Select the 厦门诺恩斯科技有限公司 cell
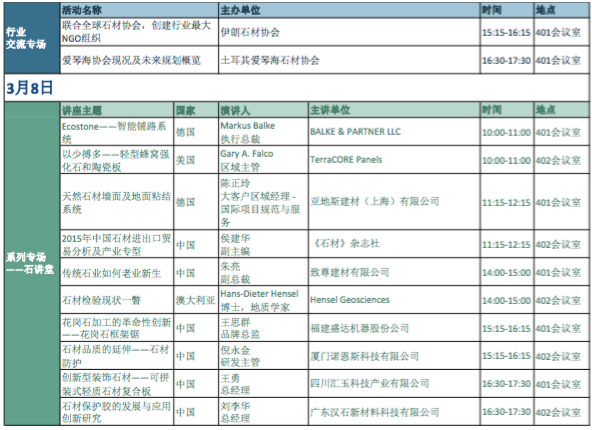Screen dimensions: 592x430 point(394,356)
